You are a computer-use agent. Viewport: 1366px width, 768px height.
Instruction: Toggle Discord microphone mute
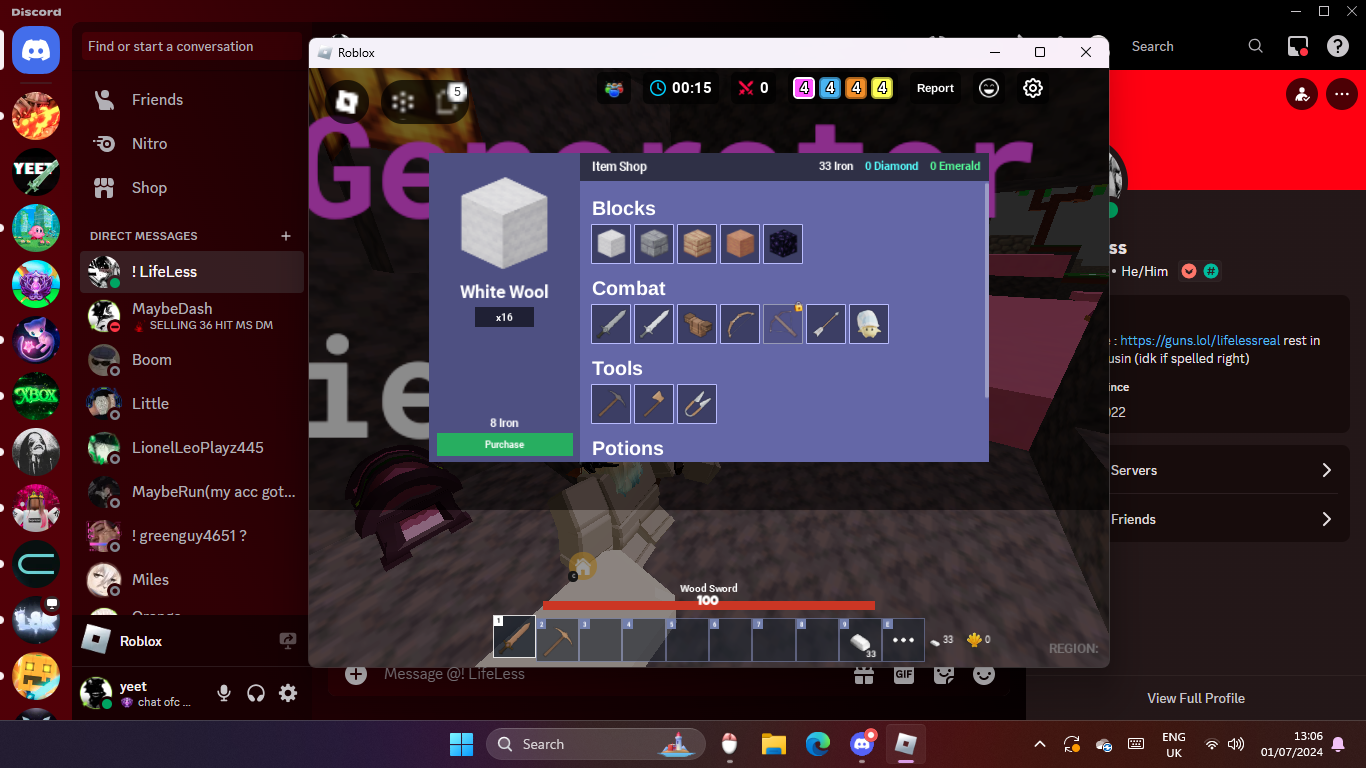click(x=224, y=693)
